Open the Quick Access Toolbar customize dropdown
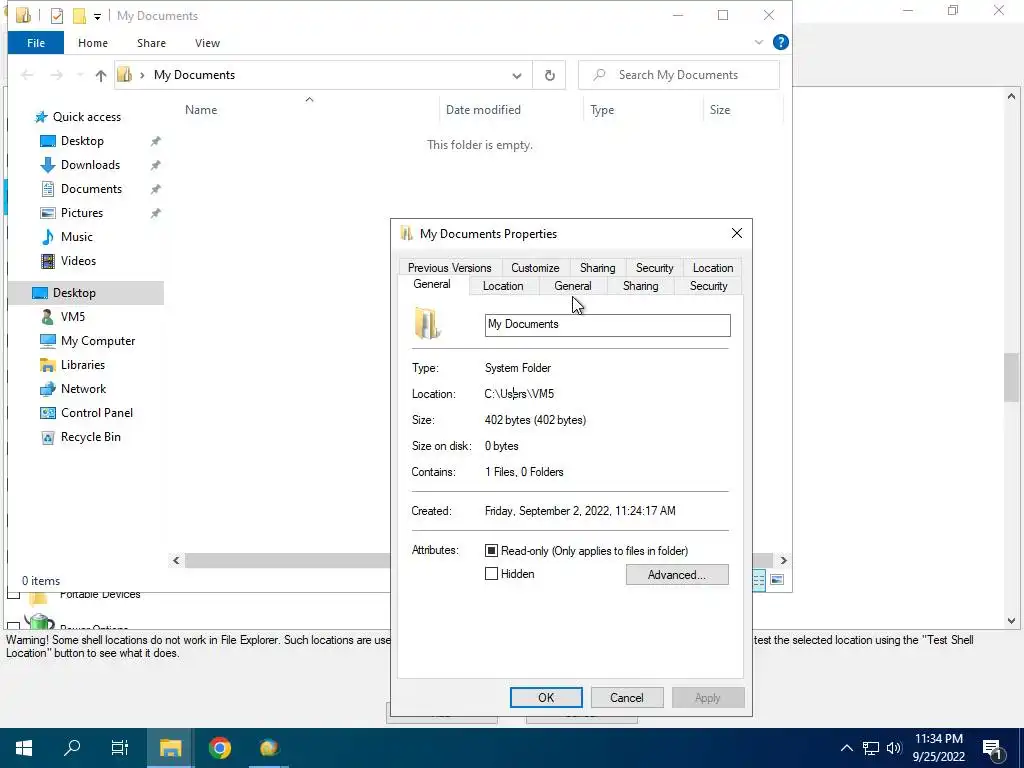1024x768 pixels. 97,16
